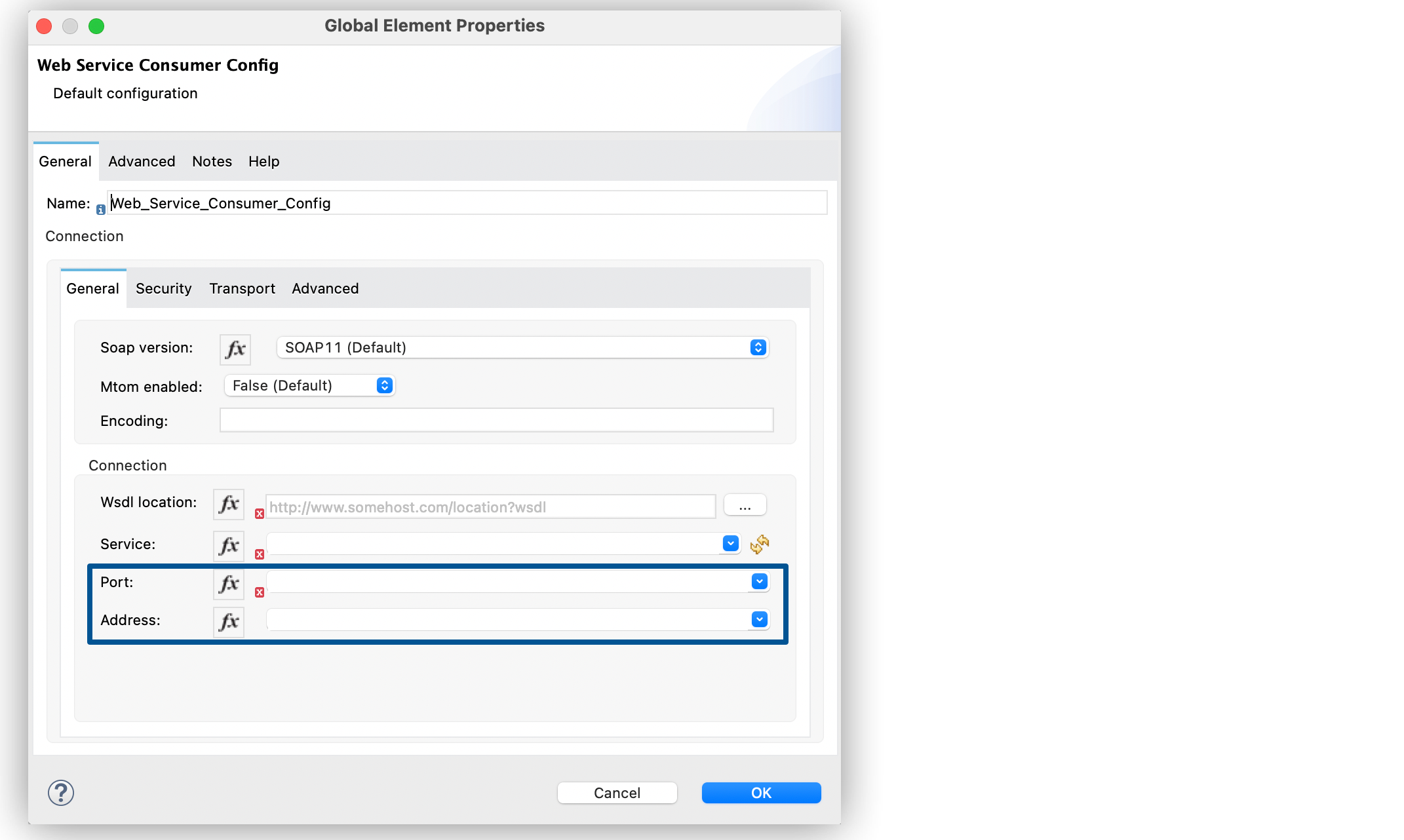The image size is (1404, 840).
Task: Open the Security connection tab
Action: pos(163,288)
